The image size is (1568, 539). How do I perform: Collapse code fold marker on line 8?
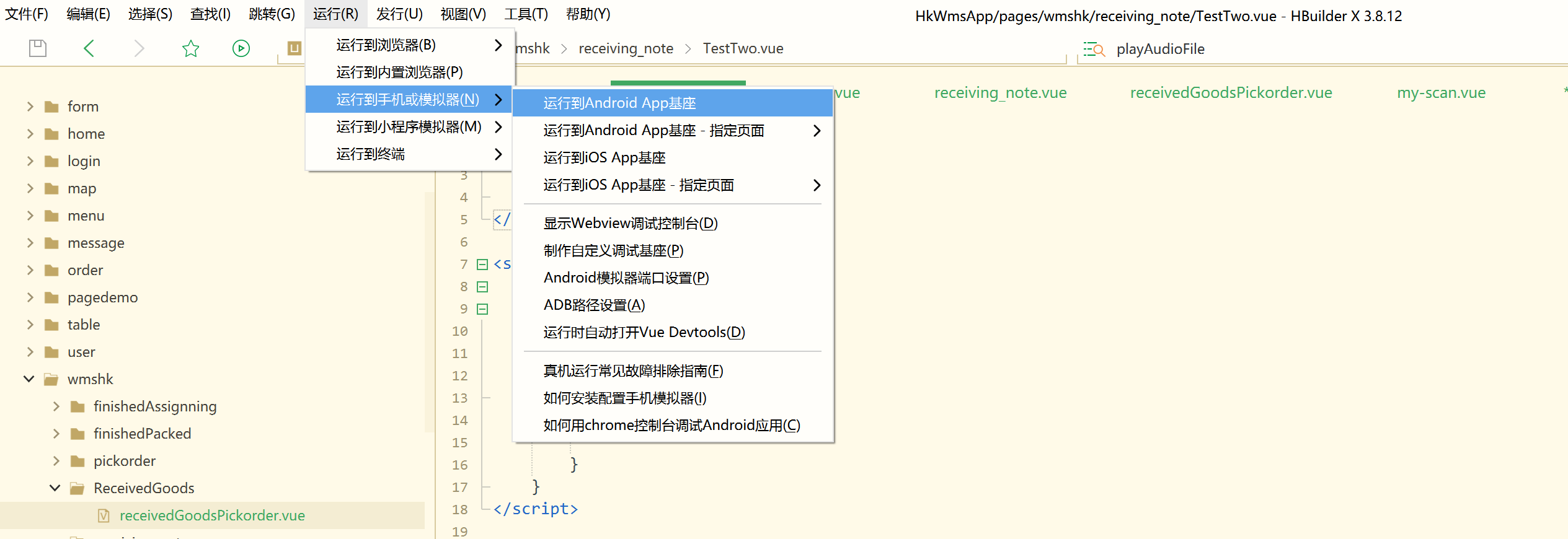(482, 287)
